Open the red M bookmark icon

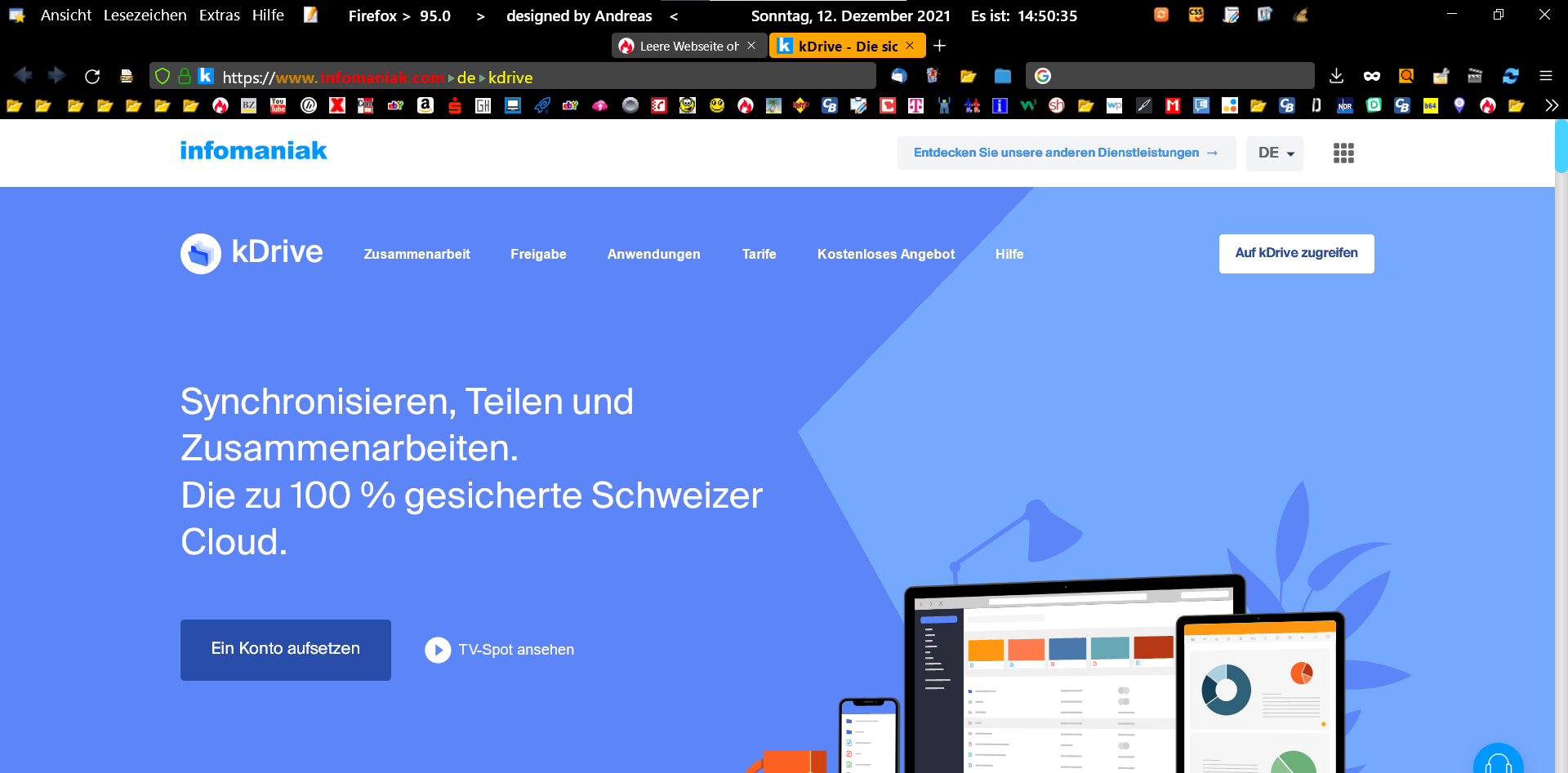1173,105
